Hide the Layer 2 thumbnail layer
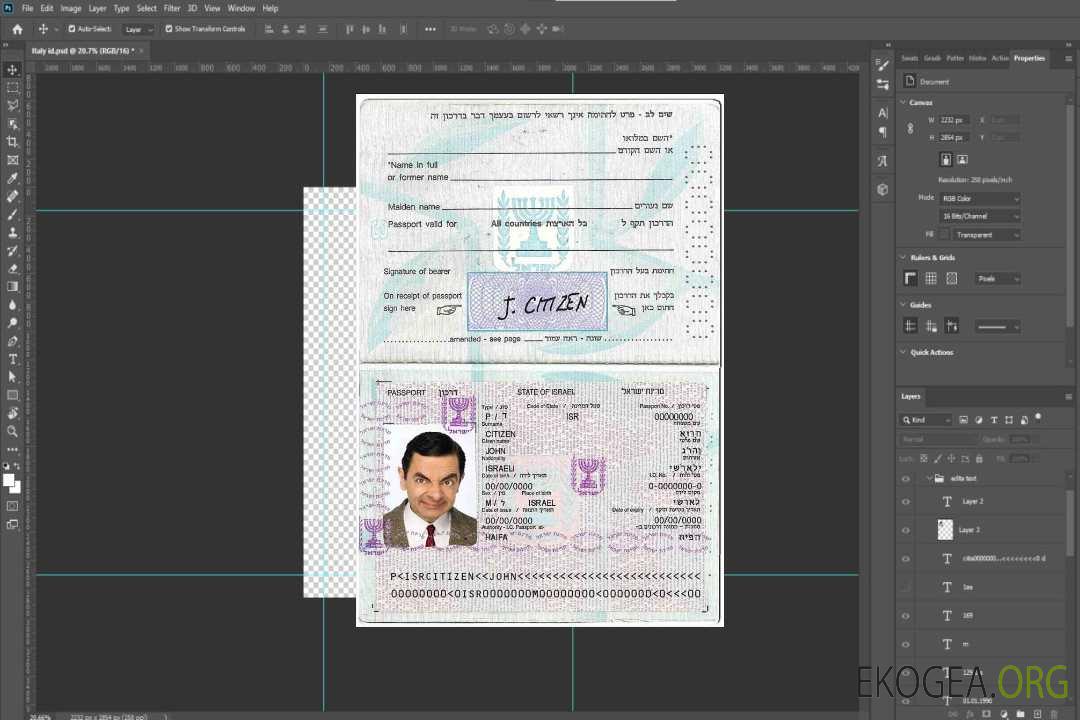The height and width of the screenshot is (720, 1080). point(906,531)
